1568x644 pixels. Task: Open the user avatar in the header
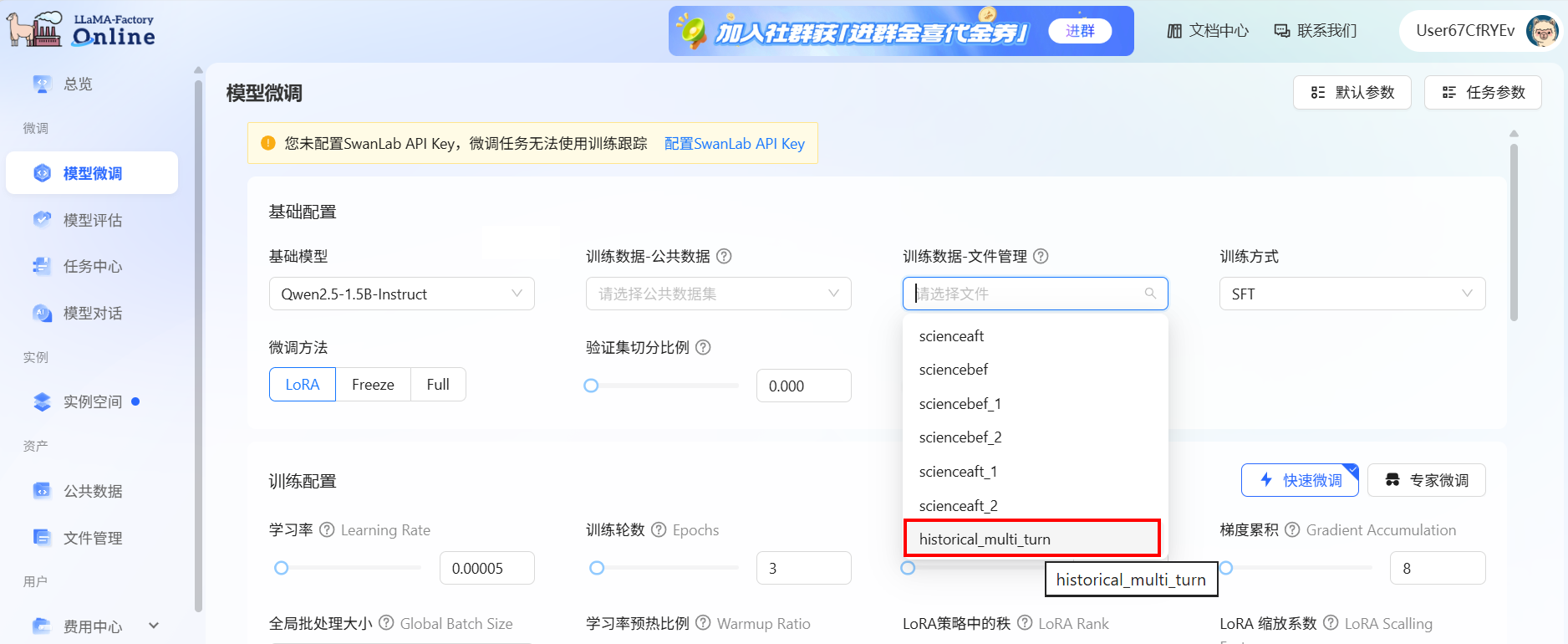pos(1541,31)
